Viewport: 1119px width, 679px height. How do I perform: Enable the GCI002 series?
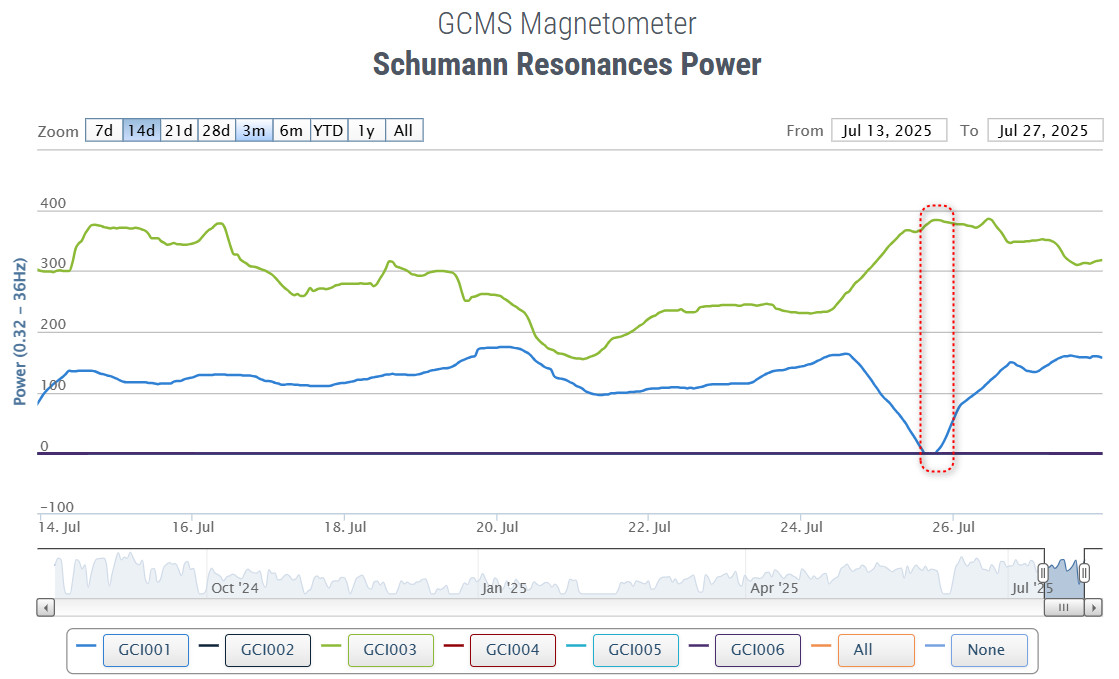click(267, 650)
